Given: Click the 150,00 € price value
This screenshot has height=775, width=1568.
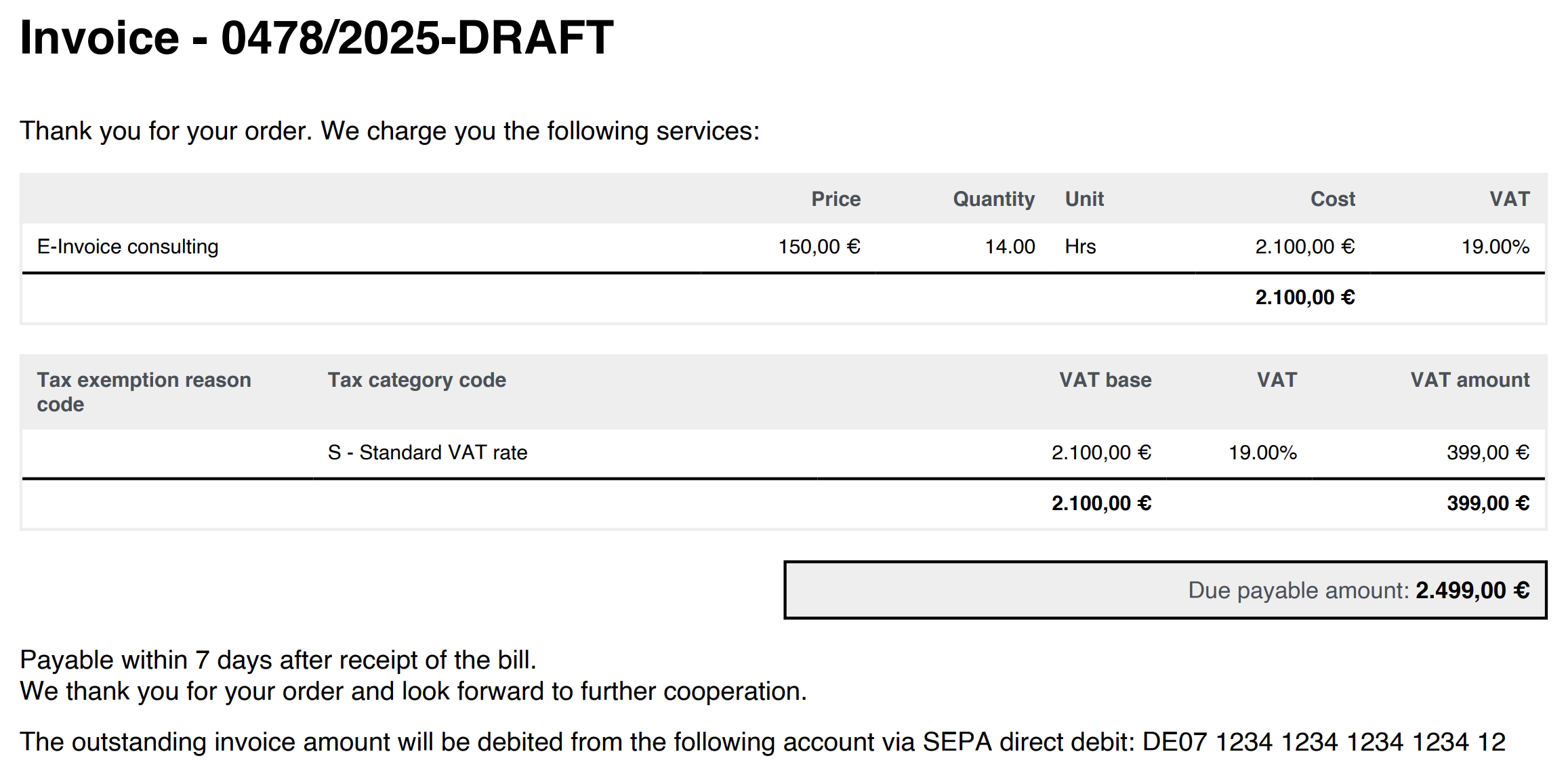Looking at the screenshot, I should (x=819, y=247).
